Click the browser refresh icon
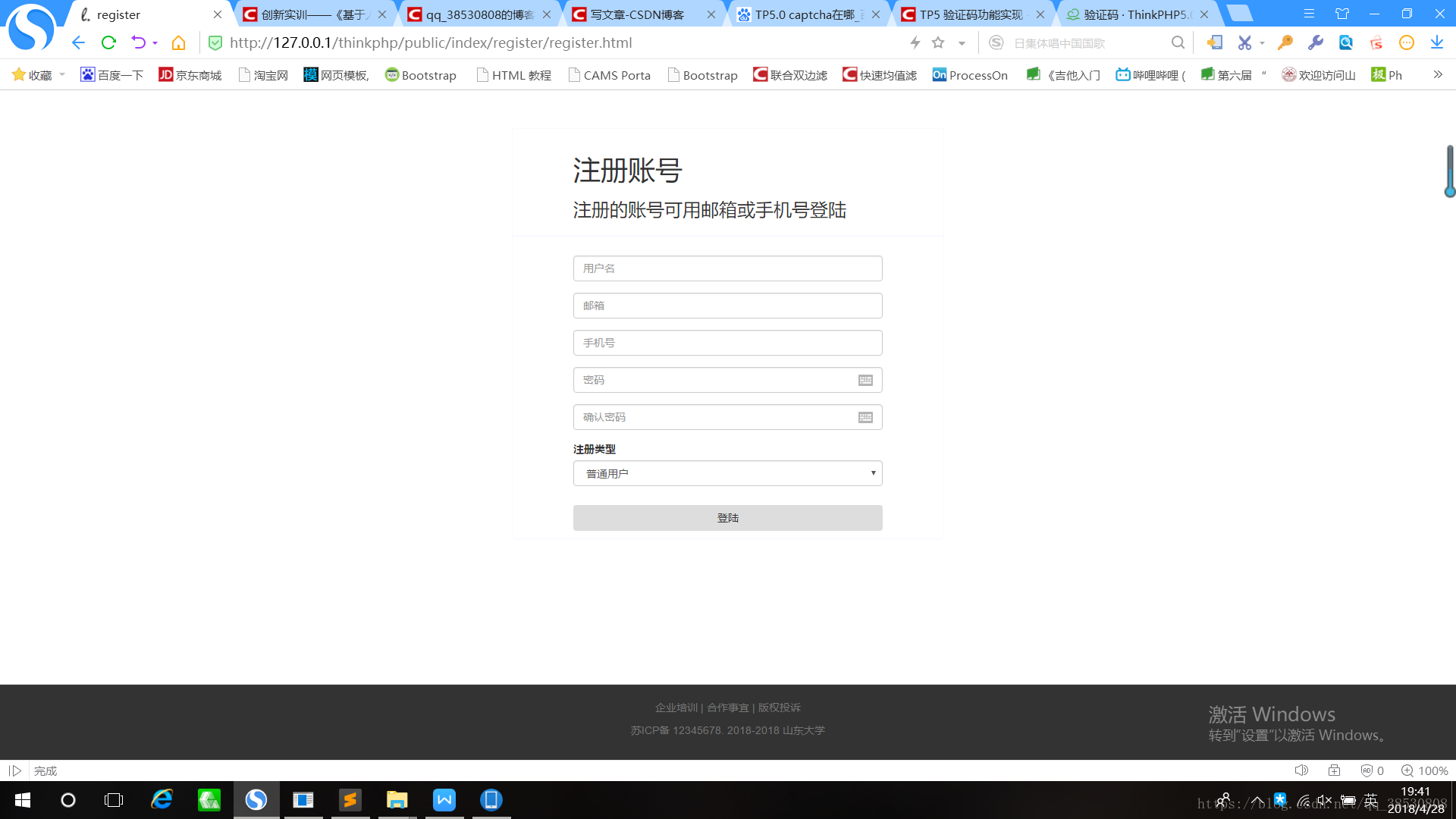This screenshot has height=819, width=1456. (108, 43)
